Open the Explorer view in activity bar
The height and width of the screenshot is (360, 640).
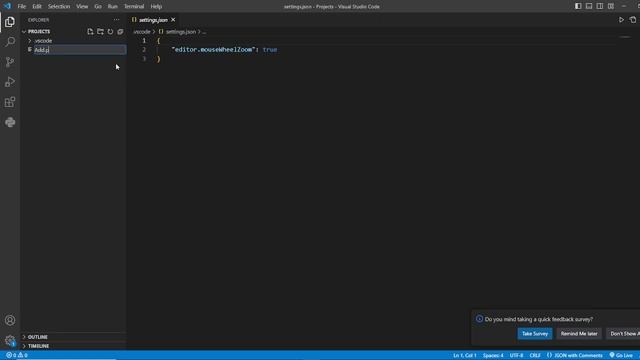[x=10, y=22]
